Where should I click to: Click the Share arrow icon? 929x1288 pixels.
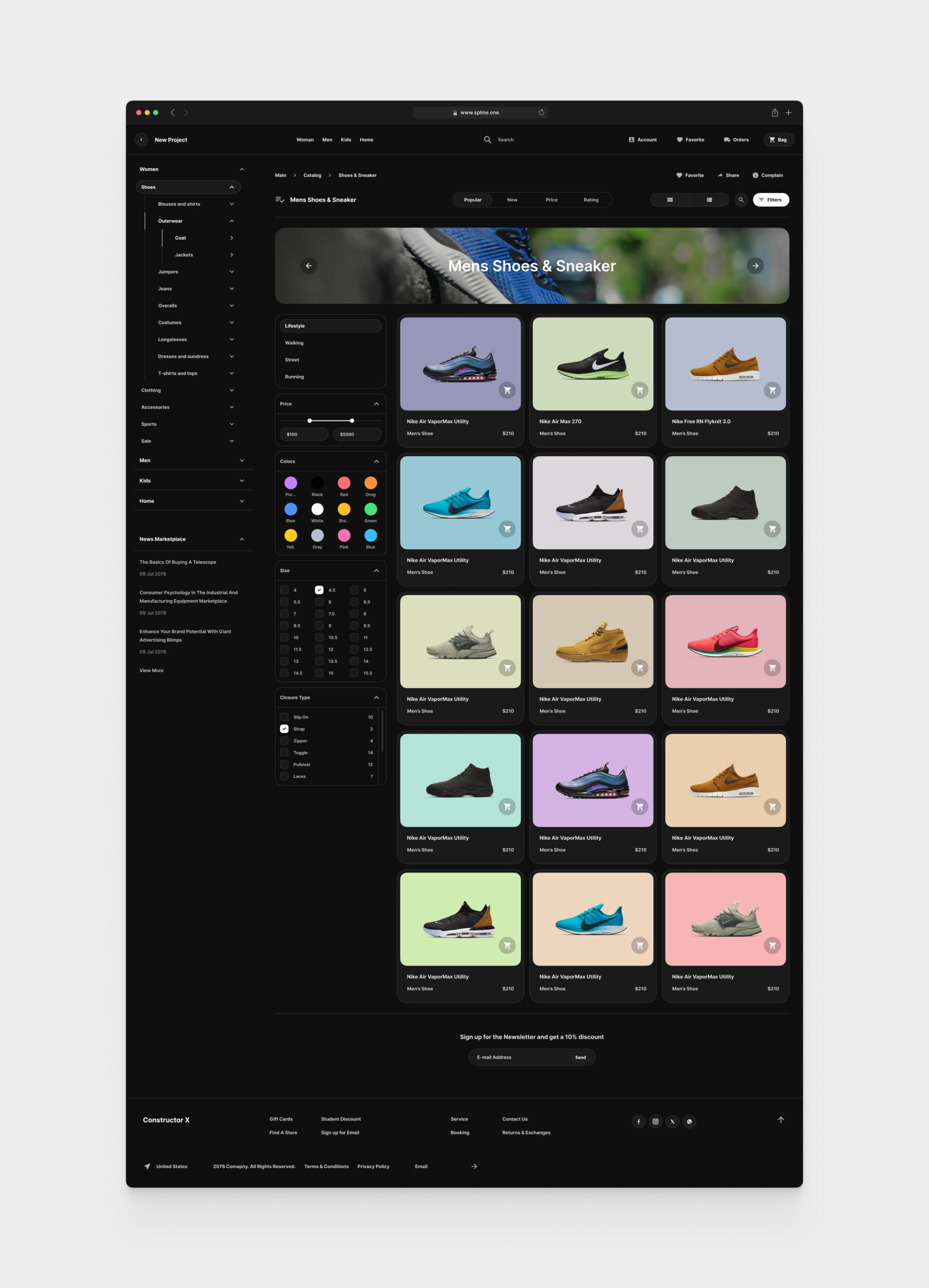pyautogui.click(x=720, y=176)
